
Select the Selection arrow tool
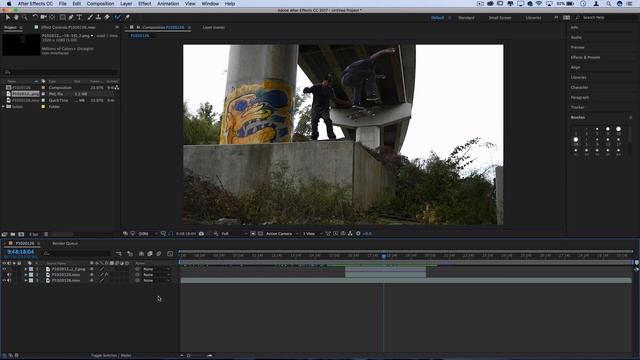(x=7, y=18)
